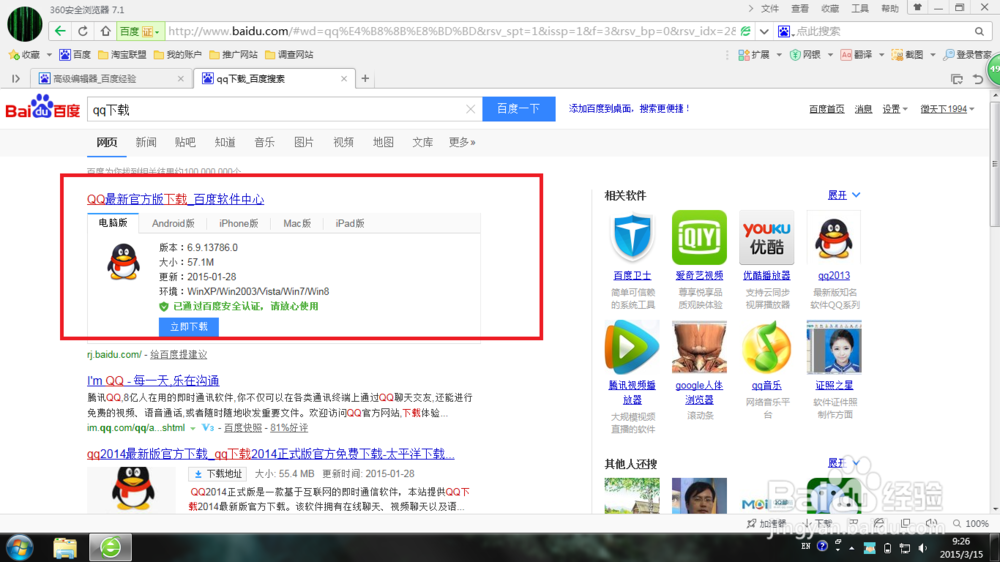
Task: Click the browser address bar URL
Action: click(x=452, y=31)
